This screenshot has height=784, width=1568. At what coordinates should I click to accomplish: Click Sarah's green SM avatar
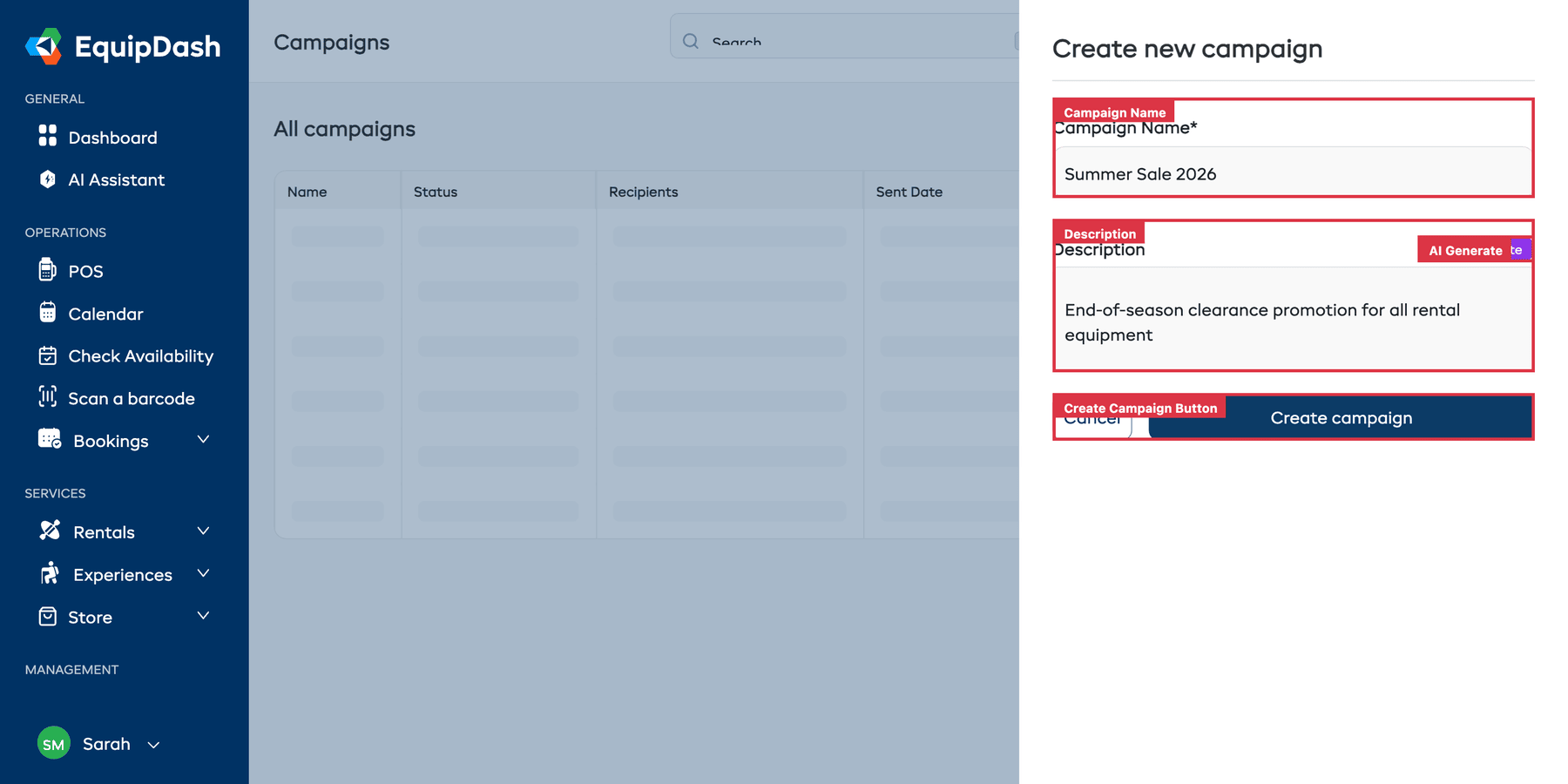52,743
